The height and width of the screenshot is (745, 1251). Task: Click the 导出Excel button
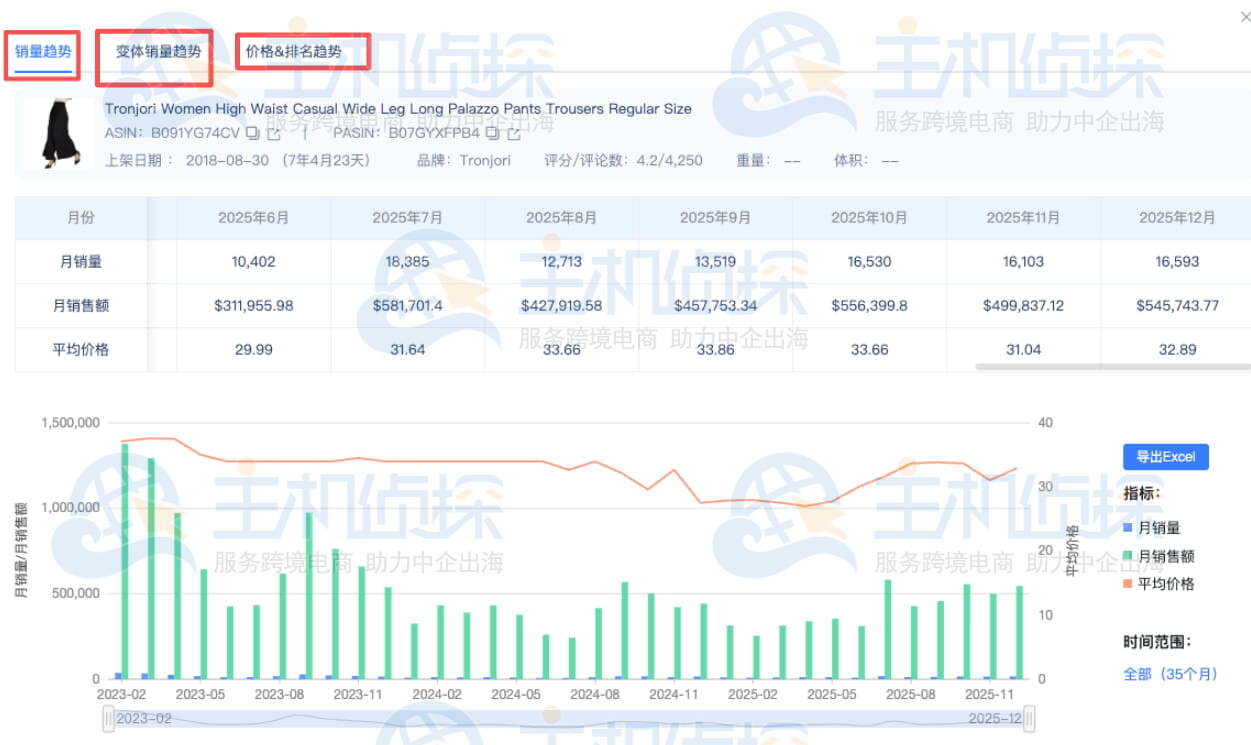tap(1166, 457)
